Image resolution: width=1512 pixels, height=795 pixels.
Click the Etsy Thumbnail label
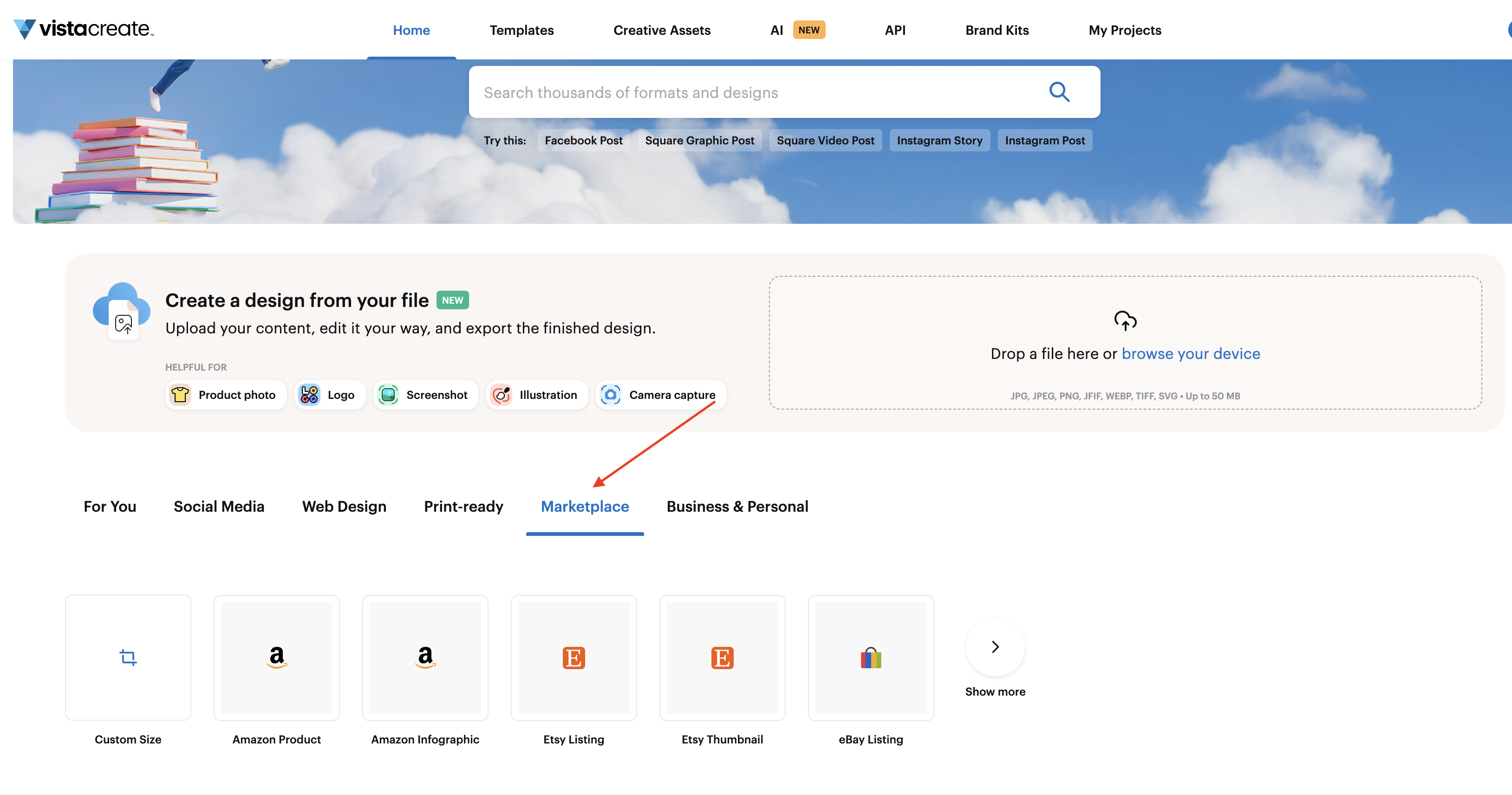click(x=722, y=739)
